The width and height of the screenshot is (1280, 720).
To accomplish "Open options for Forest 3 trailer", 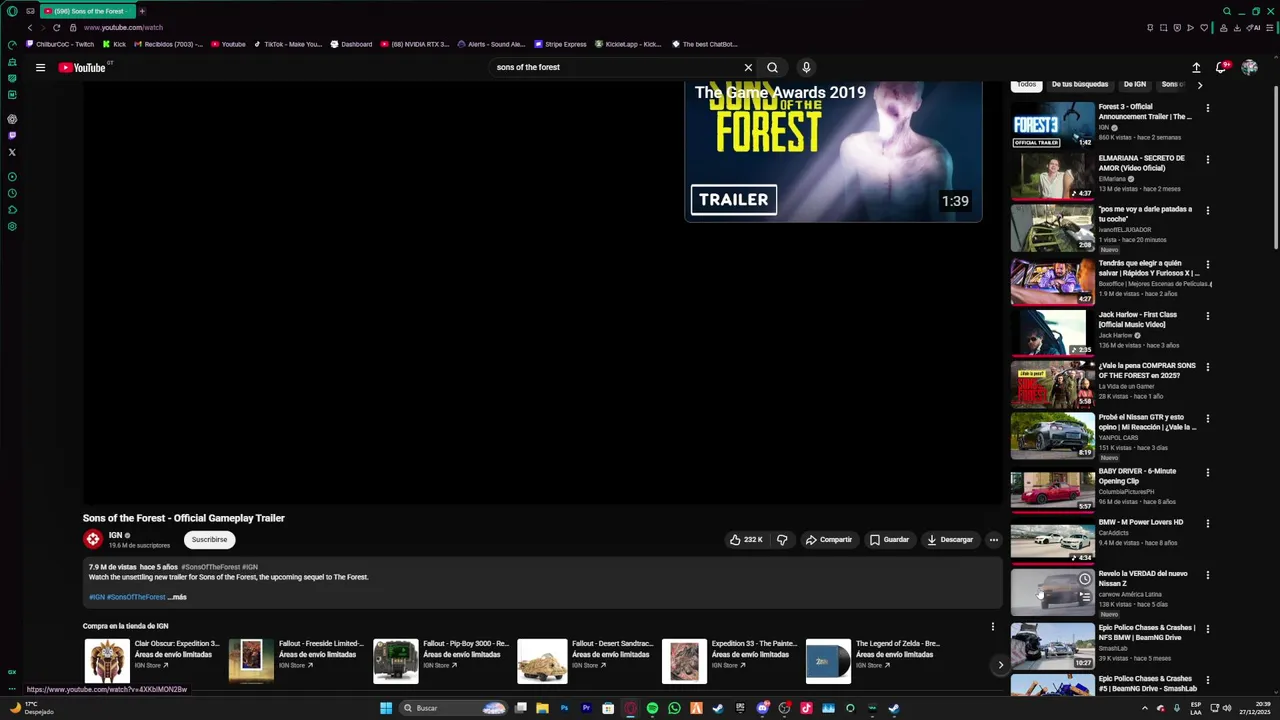I will coord(1207,108).
